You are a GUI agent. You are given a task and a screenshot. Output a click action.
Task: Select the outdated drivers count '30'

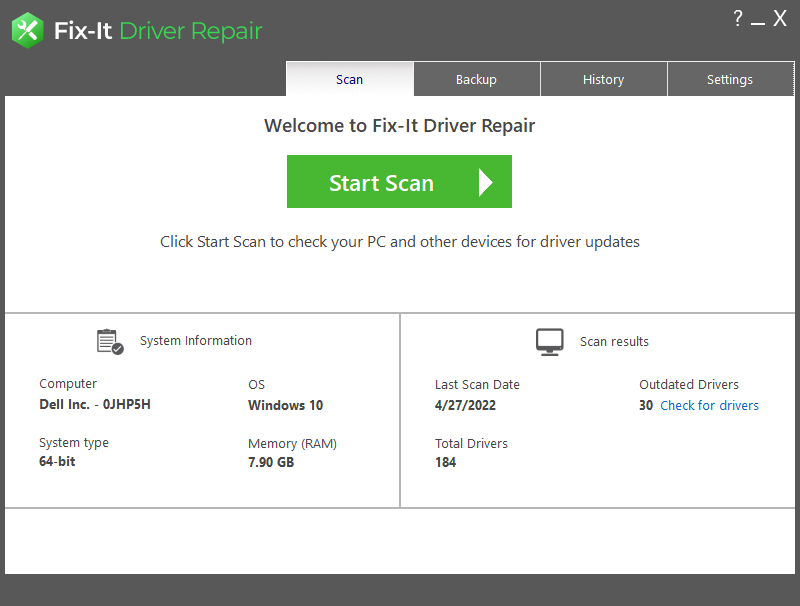[646, 406]
